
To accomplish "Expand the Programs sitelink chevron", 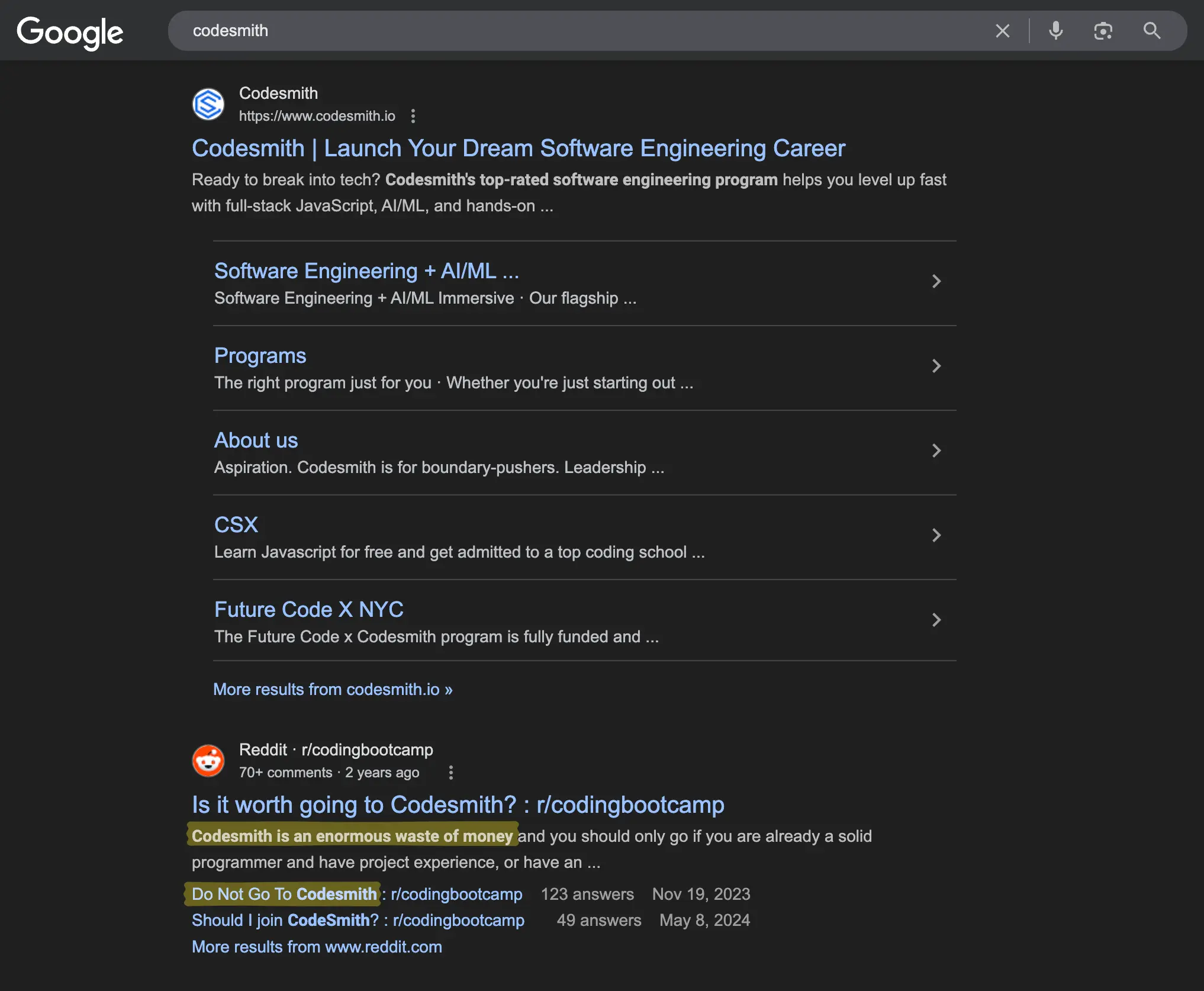I will coord(936,366).
